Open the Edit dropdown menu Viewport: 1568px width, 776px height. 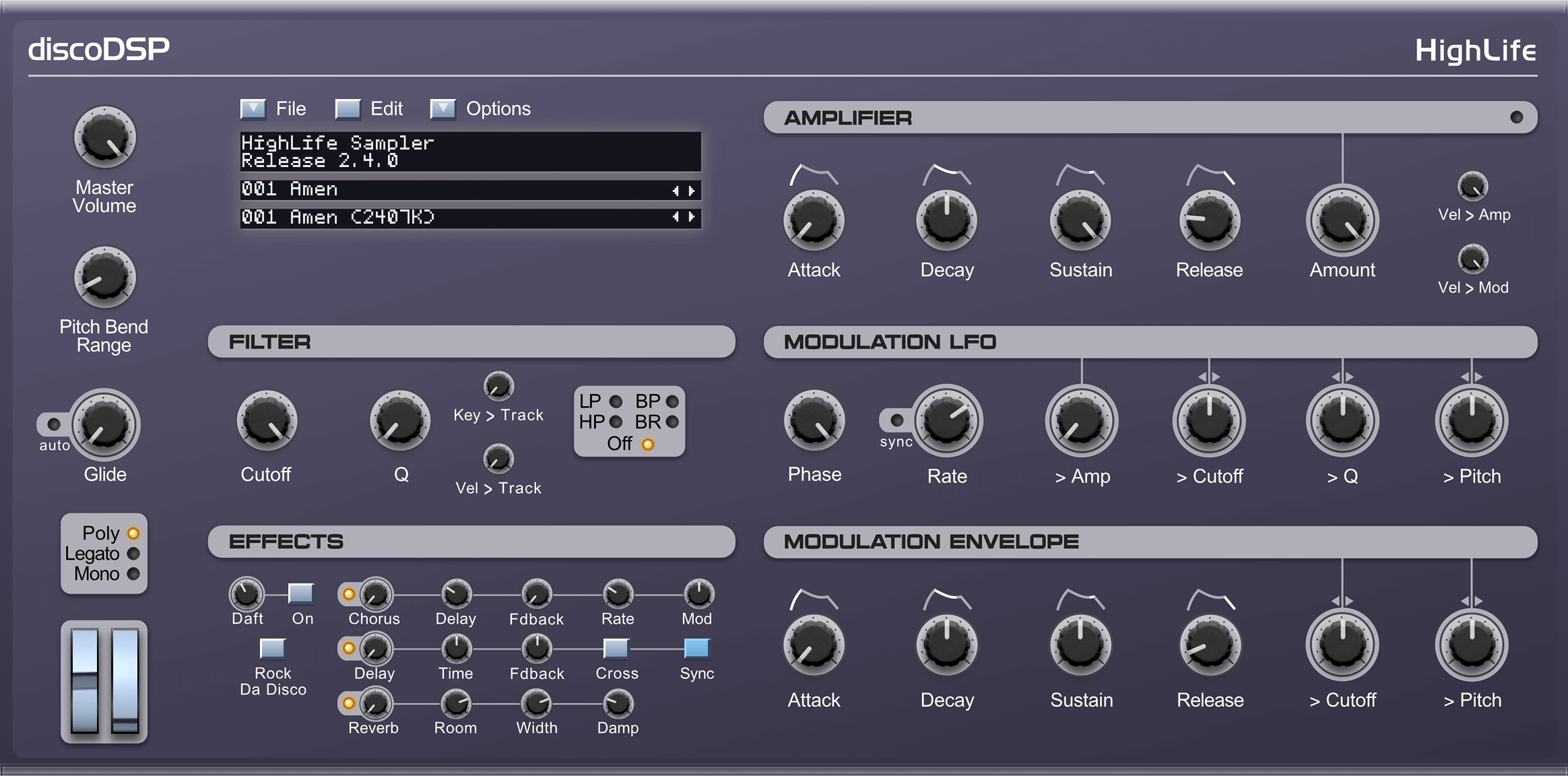point(348,108)
